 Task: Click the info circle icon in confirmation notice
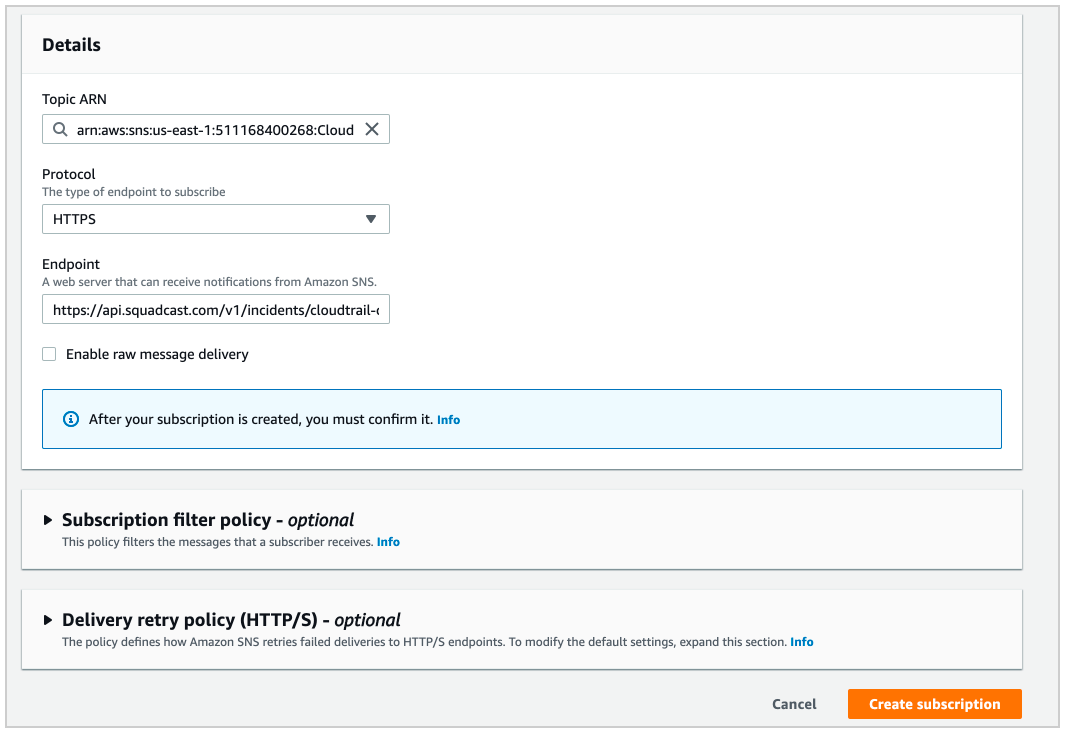point(71,419)
